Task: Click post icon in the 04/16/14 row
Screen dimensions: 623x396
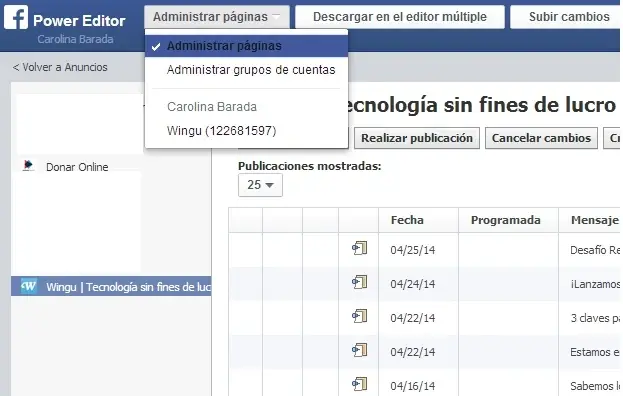Action: pyautogui.click(x=359, y=384)
